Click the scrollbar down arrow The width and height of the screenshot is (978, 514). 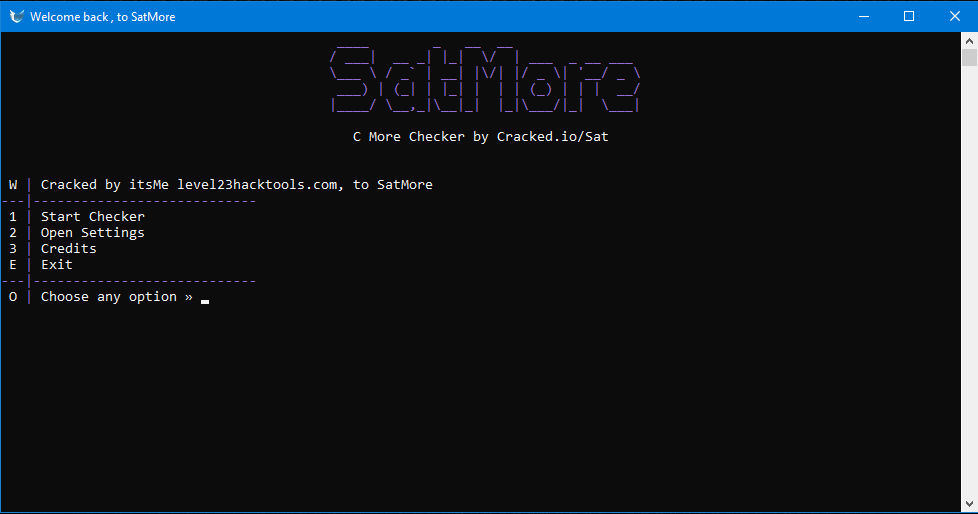tap(969, 504)
